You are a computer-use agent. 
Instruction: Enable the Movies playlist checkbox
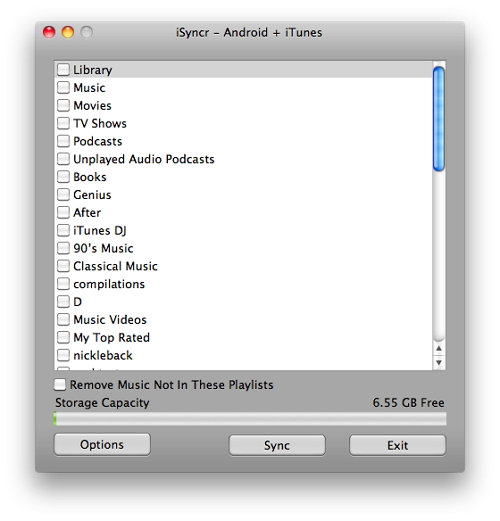(63, 105)
